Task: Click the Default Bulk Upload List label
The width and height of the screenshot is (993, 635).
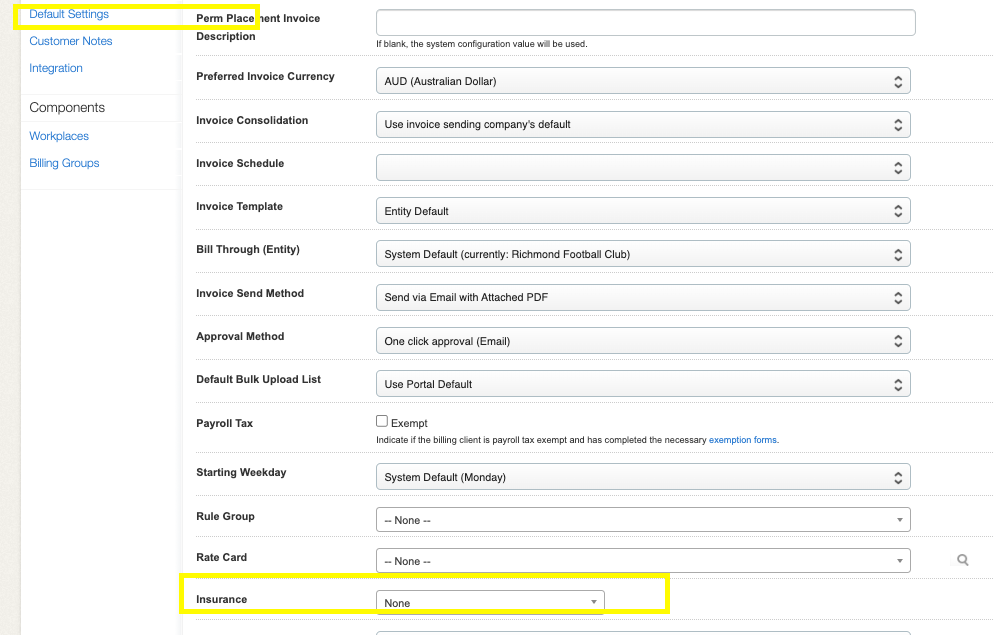Action: pyautogui.click(x=258, y=380)
